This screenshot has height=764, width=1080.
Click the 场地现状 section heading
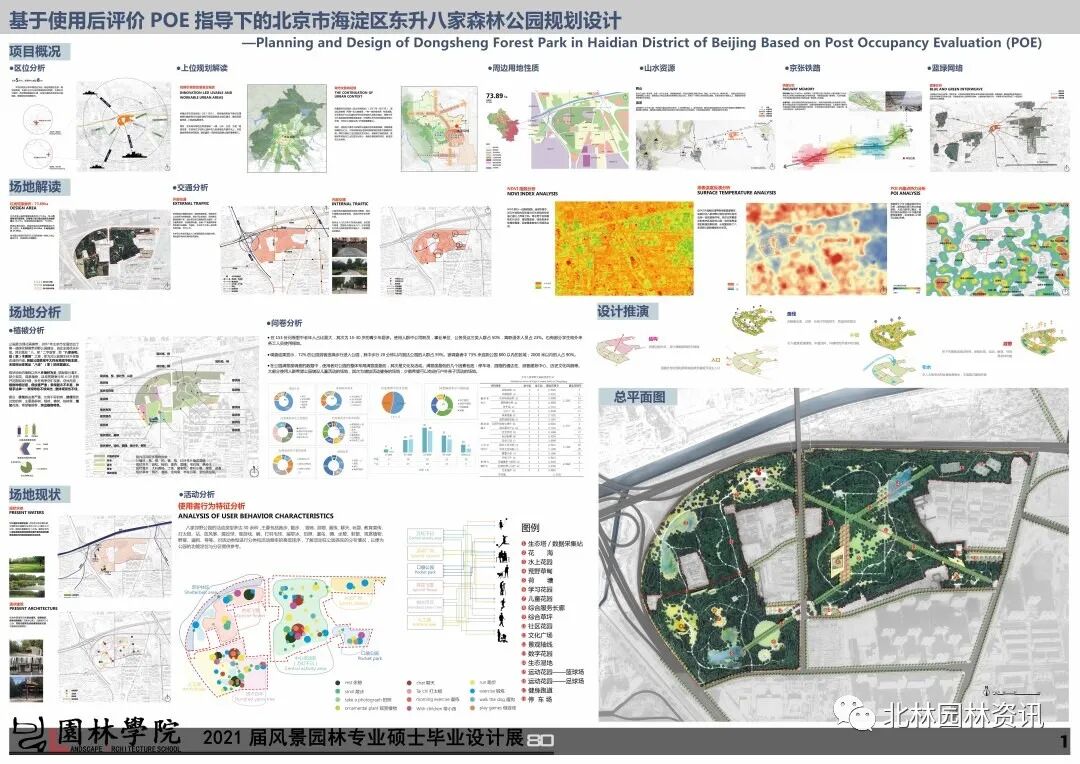point(35,495)
